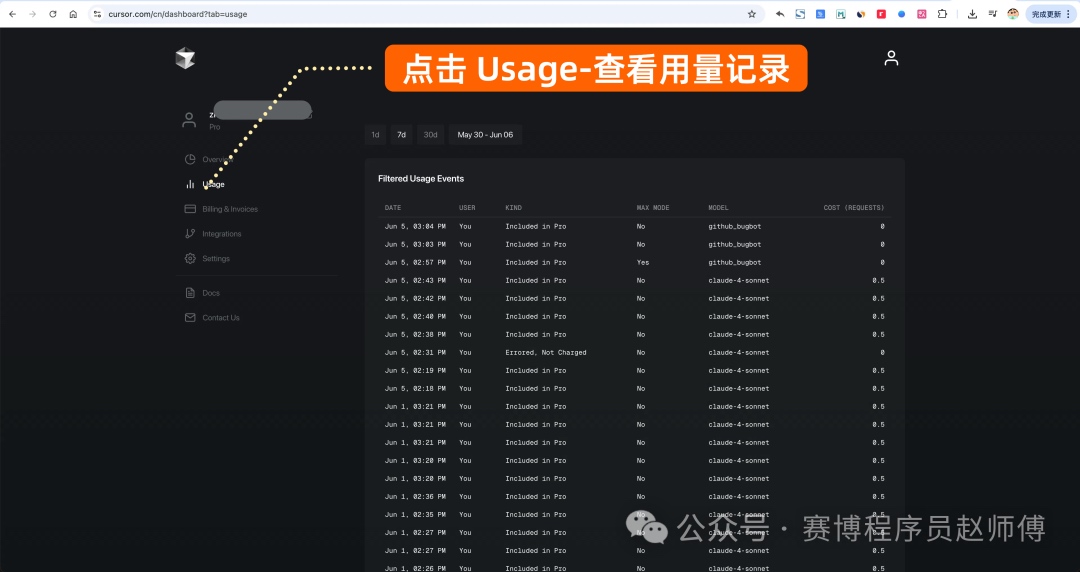Bookmark this page with the star icon
The image size is (1080, 572).
[751, 14]
